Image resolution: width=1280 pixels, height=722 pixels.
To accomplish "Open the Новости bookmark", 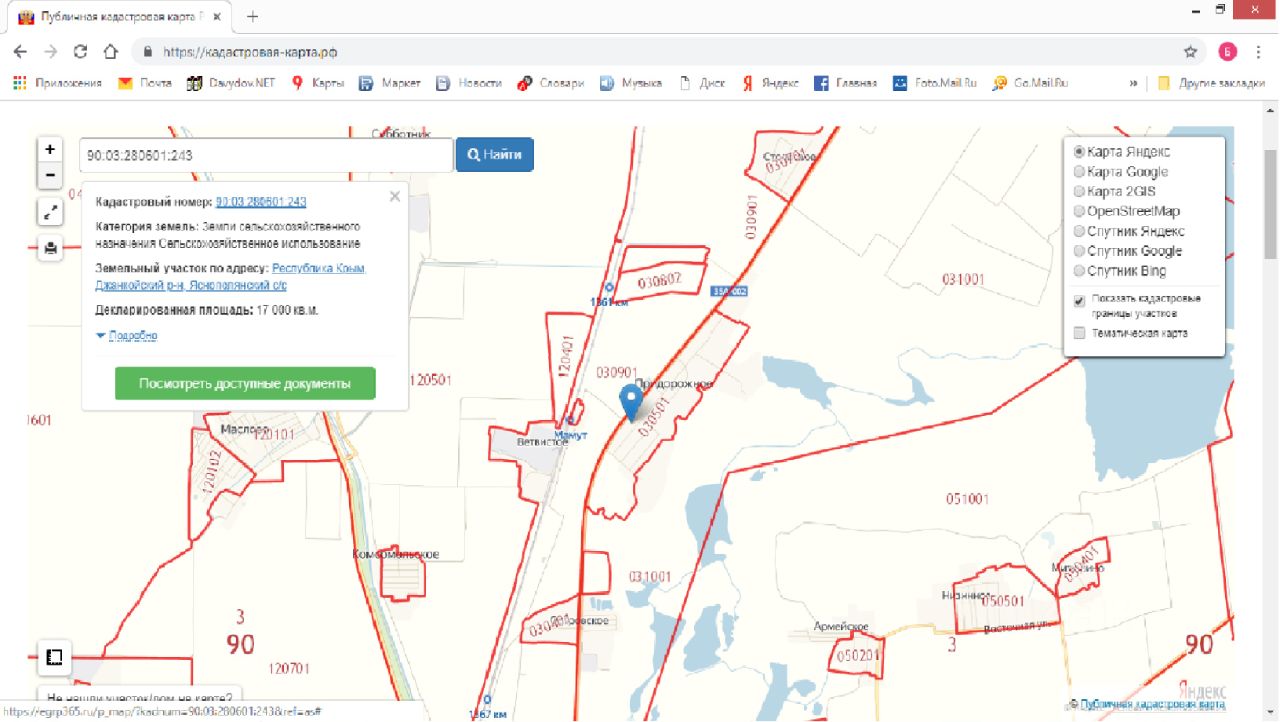I will click(x=469, y=83).
